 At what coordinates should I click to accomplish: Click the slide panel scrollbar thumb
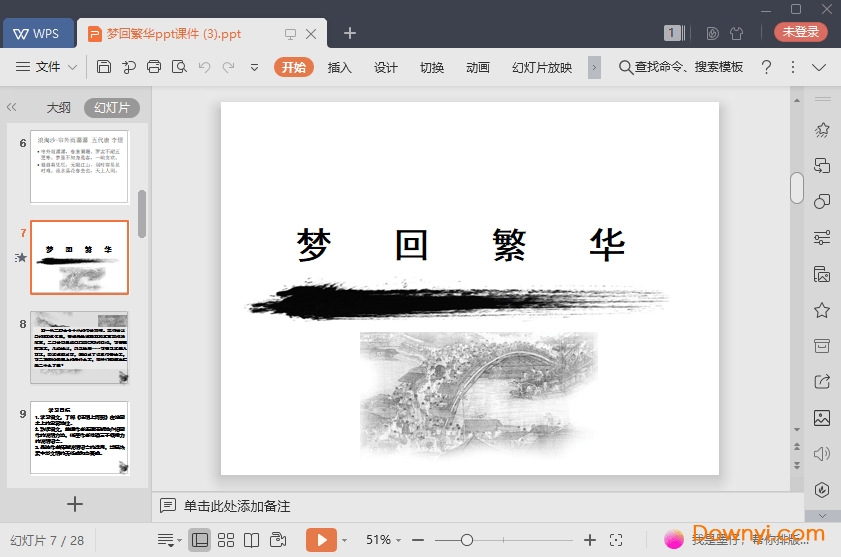tap(142, 214)
